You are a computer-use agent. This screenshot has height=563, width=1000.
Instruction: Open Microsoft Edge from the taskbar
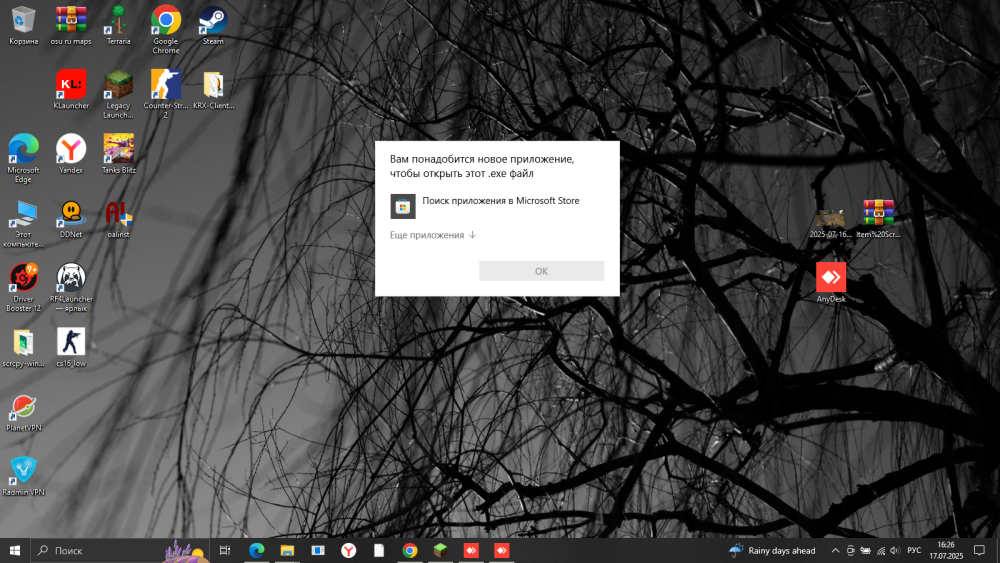click(x=256, y=550)
